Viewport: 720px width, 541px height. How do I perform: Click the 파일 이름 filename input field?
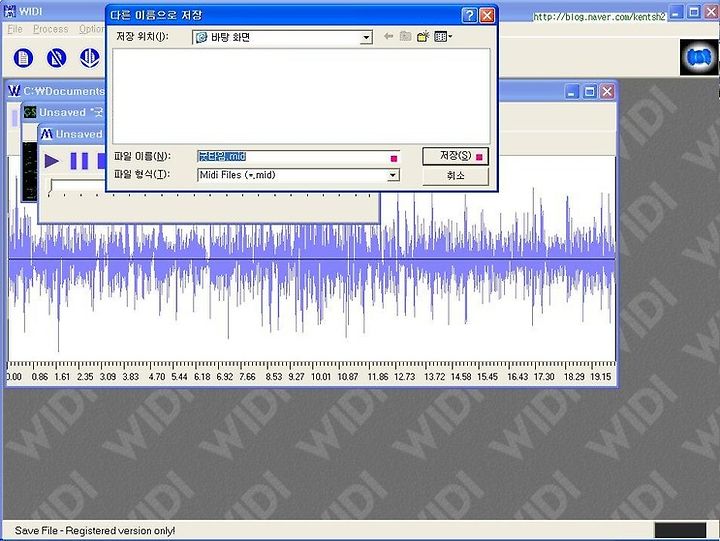click(298, 156)
